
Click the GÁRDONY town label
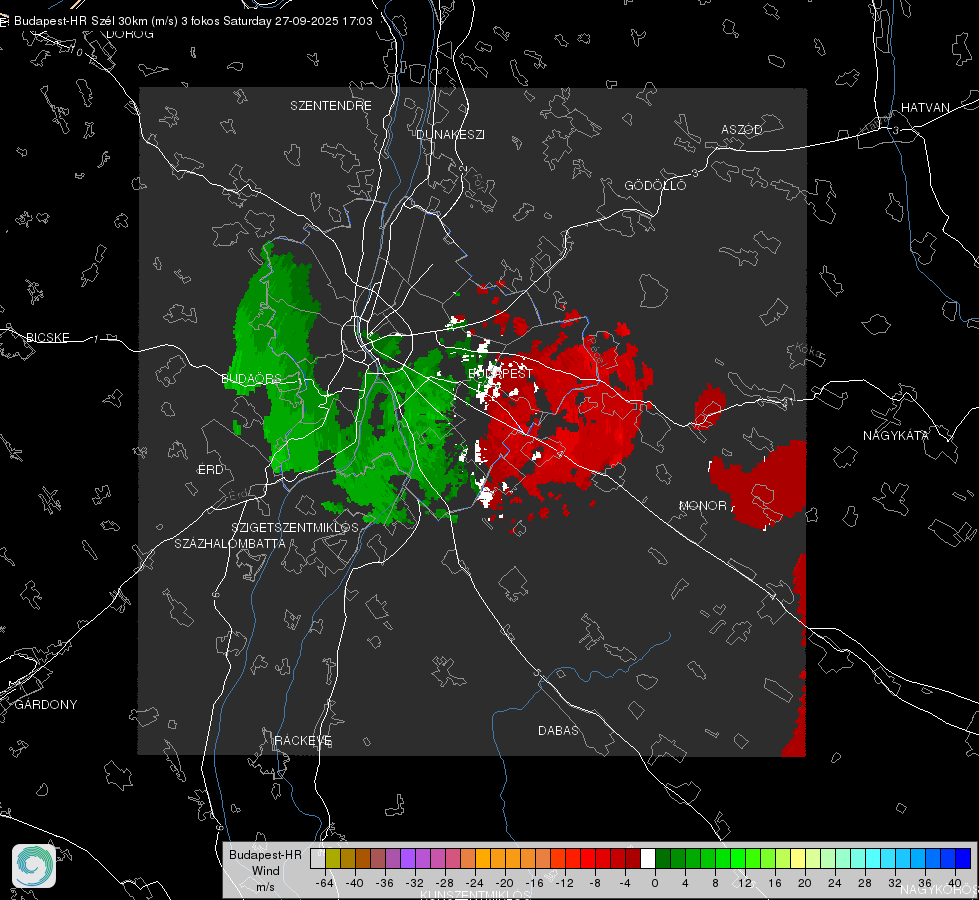(46, 705)
